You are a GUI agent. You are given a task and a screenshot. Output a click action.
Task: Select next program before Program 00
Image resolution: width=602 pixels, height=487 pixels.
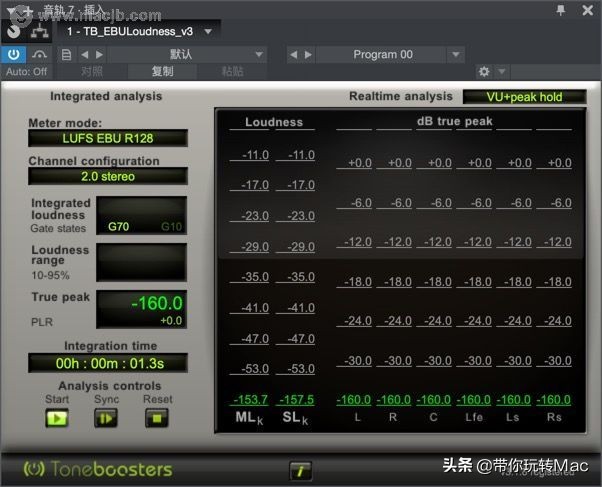pyautogui.click(x=308, y=55)
